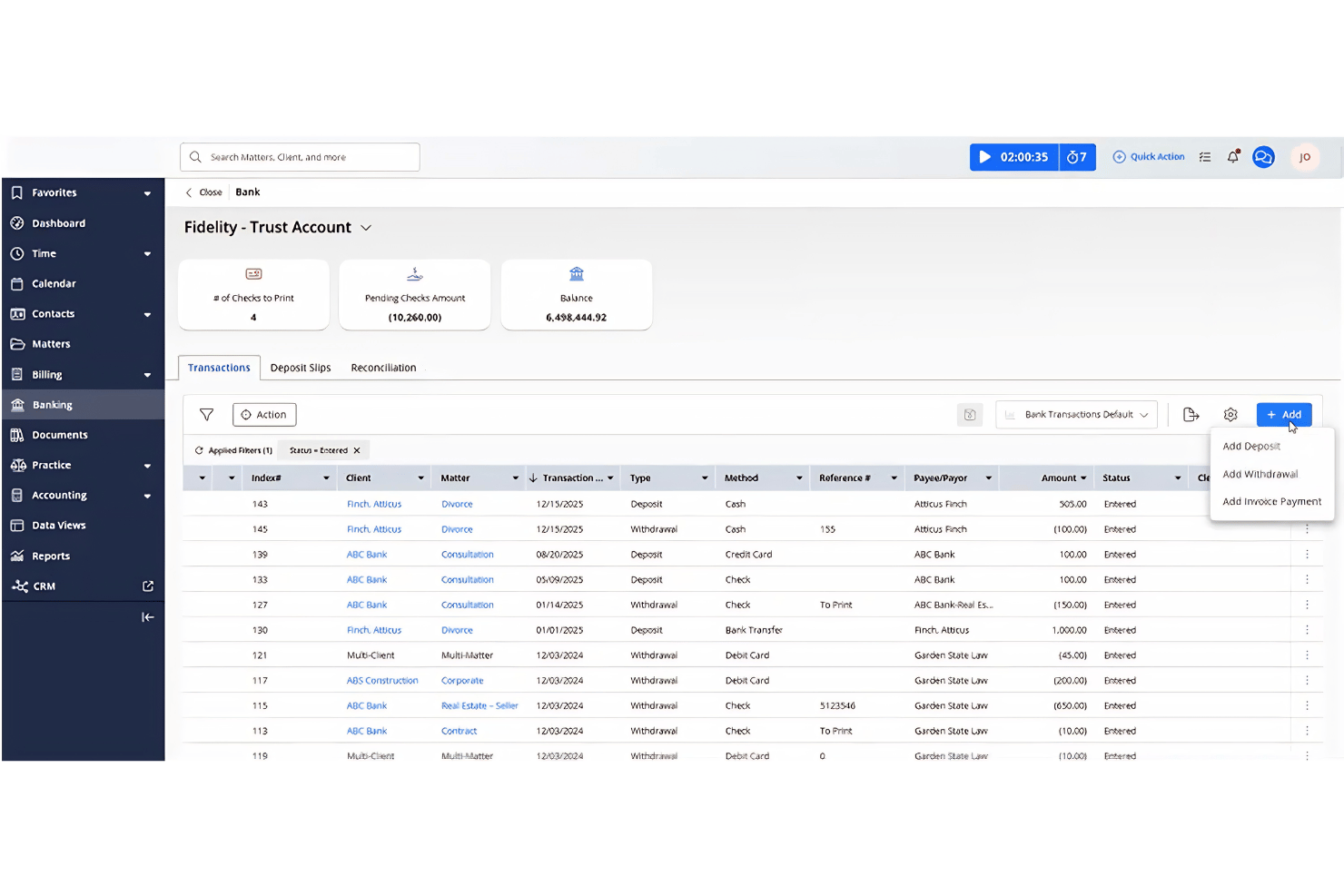Choose Add Invoice Payment from menu
1344x896 pixels.
point(1271,502)
